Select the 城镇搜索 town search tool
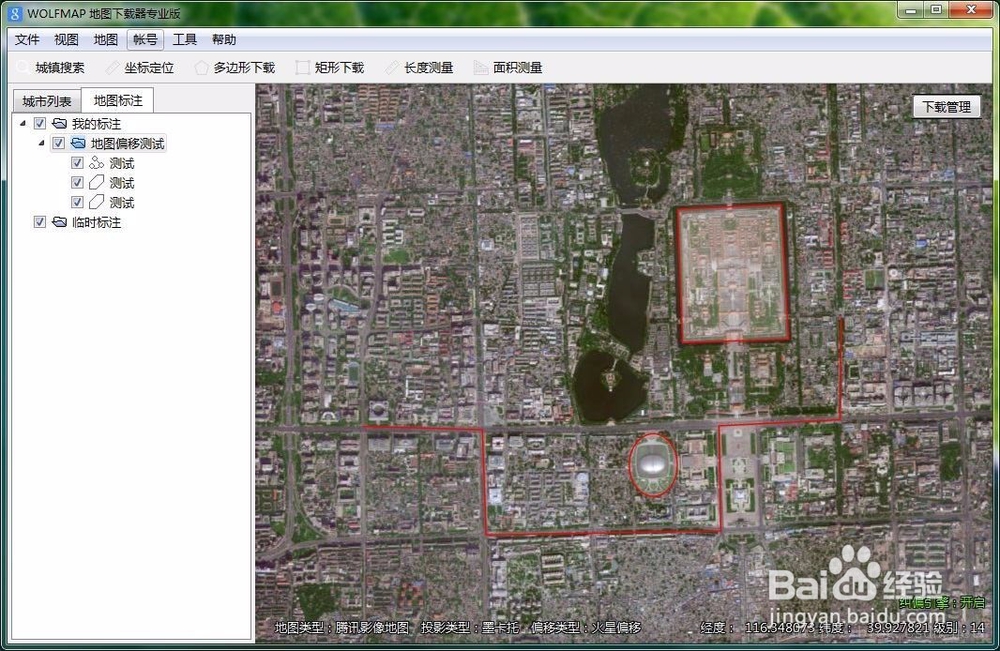Viewport: 1000px width, 651px height. tap(62, 67)
